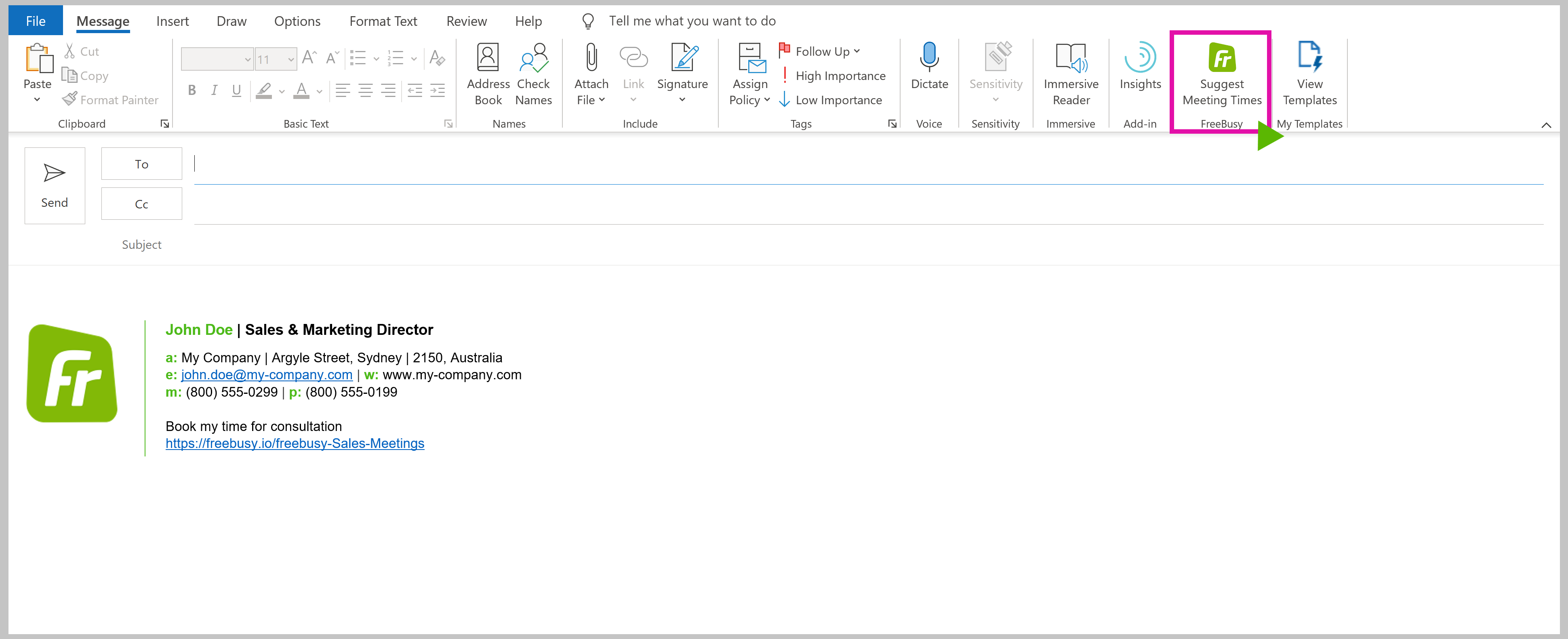Open the freebusy Sales-Meetings link
Screen dimensions: 1568x639
click(295, 443)
